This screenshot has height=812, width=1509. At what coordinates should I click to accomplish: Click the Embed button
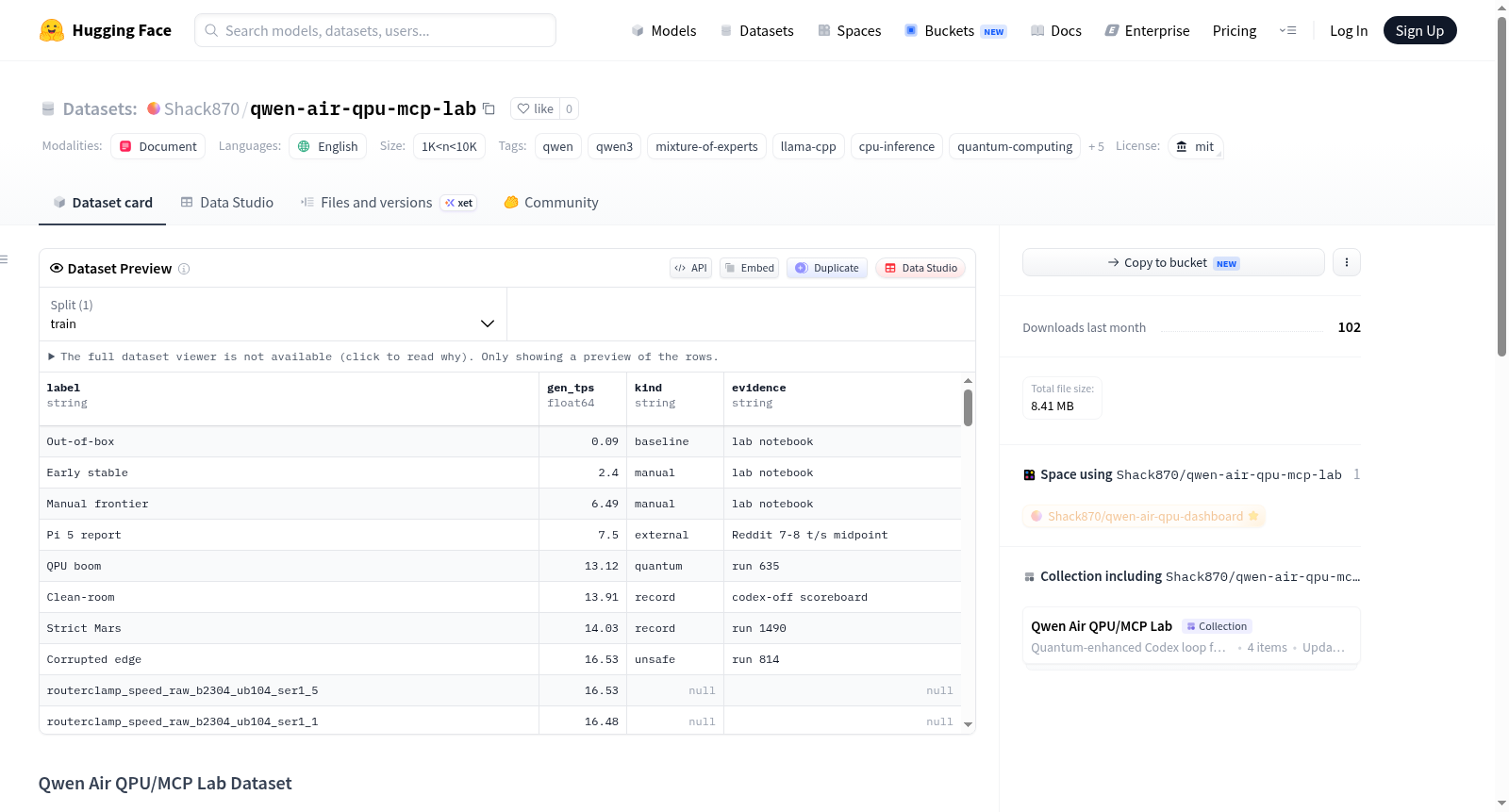tap(749, 268)
